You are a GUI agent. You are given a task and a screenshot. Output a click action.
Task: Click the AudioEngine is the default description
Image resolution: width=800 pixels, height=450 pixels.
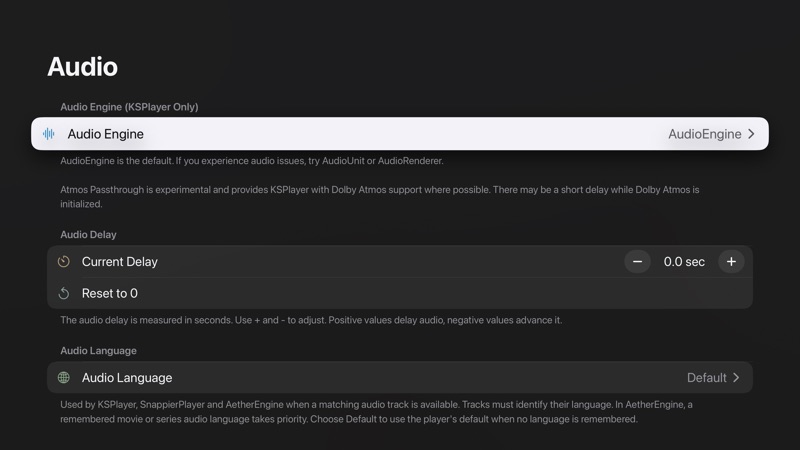pos(252,161)
